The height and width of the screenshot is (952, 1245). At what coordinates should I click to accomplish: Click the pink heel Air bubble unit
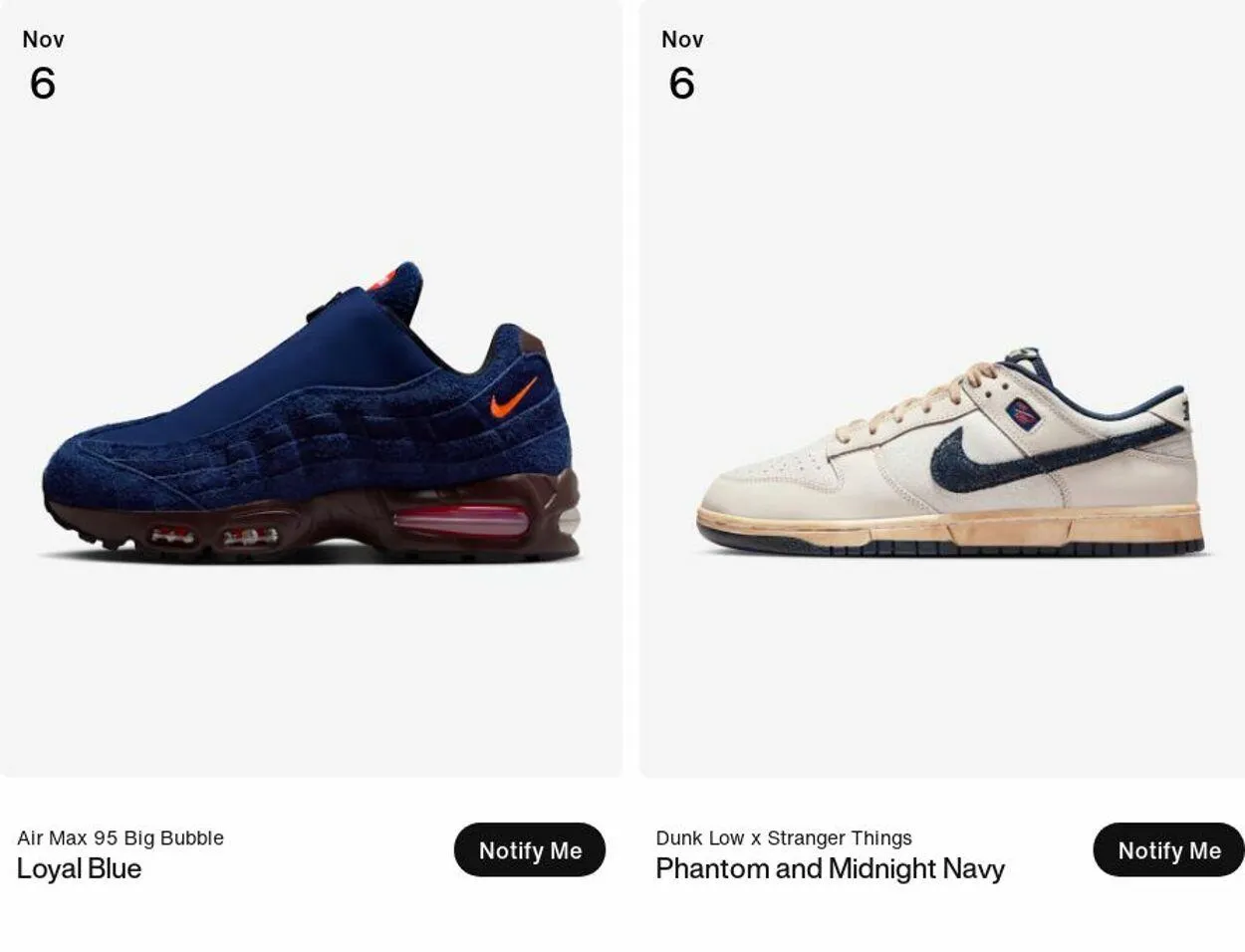461,521
